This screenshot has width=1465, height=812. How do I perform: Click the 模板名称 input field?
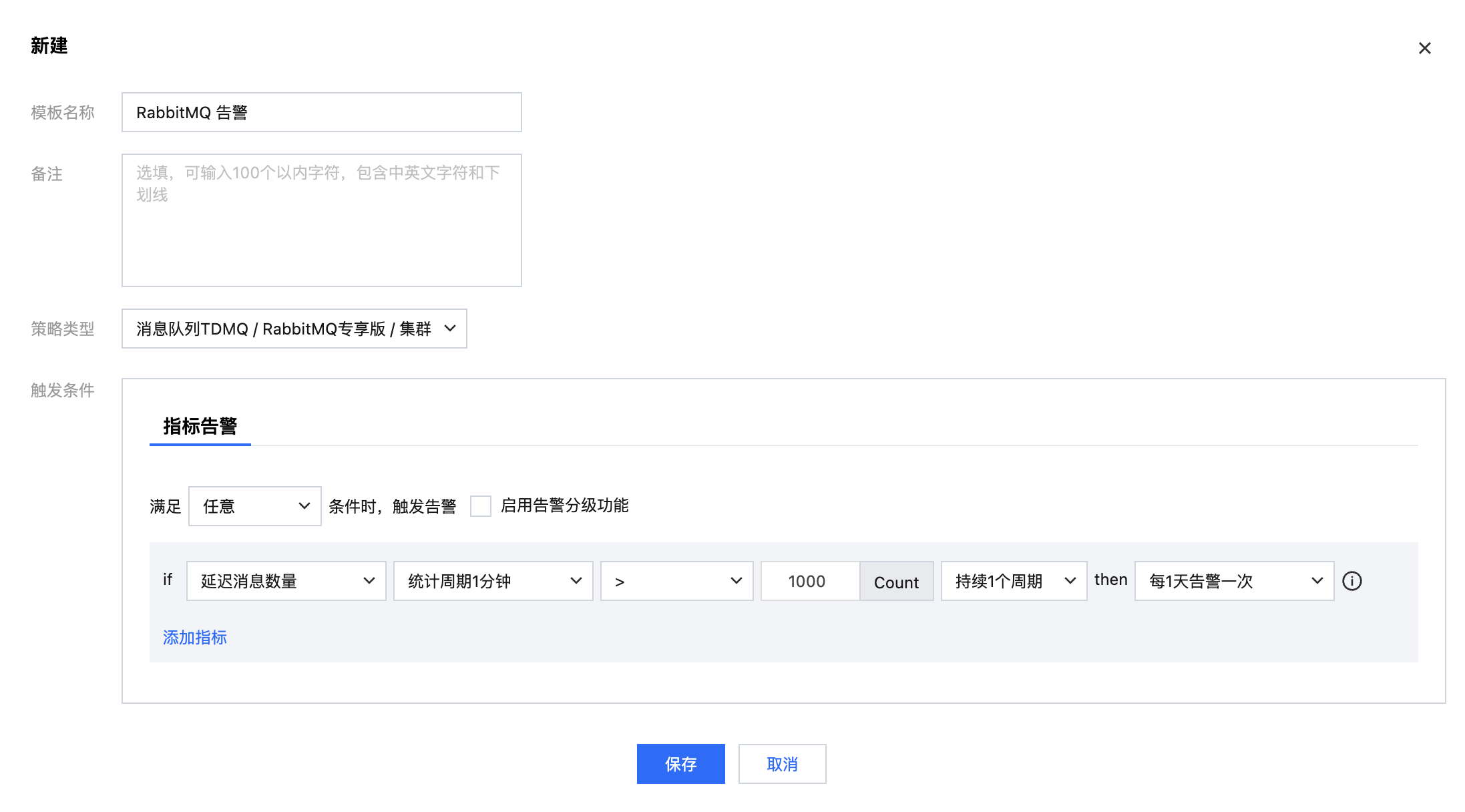321,112
